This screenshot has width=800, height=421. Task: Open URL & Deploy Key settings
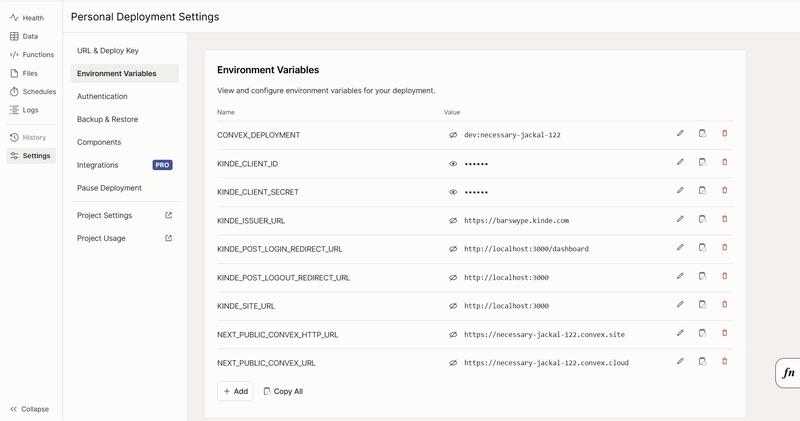click(124, 51)
